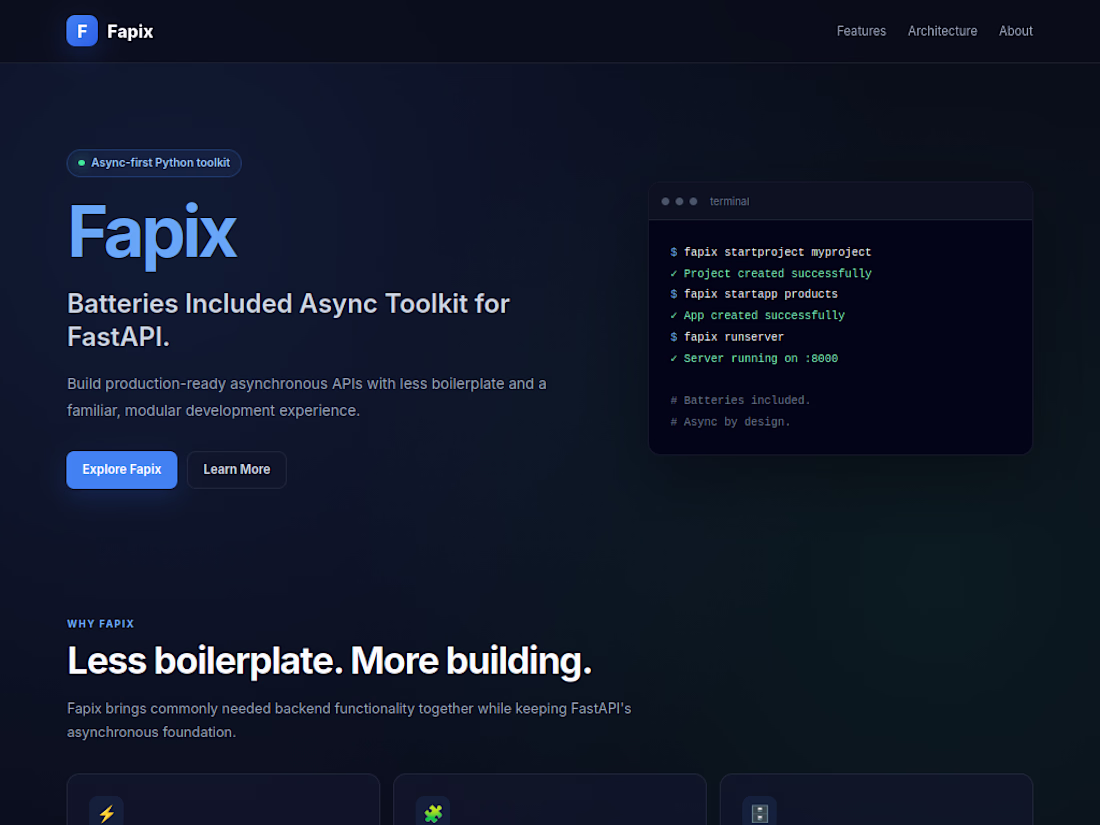
Task: Click the Async-first Python toolkit badge
Action: coord(154,163)
